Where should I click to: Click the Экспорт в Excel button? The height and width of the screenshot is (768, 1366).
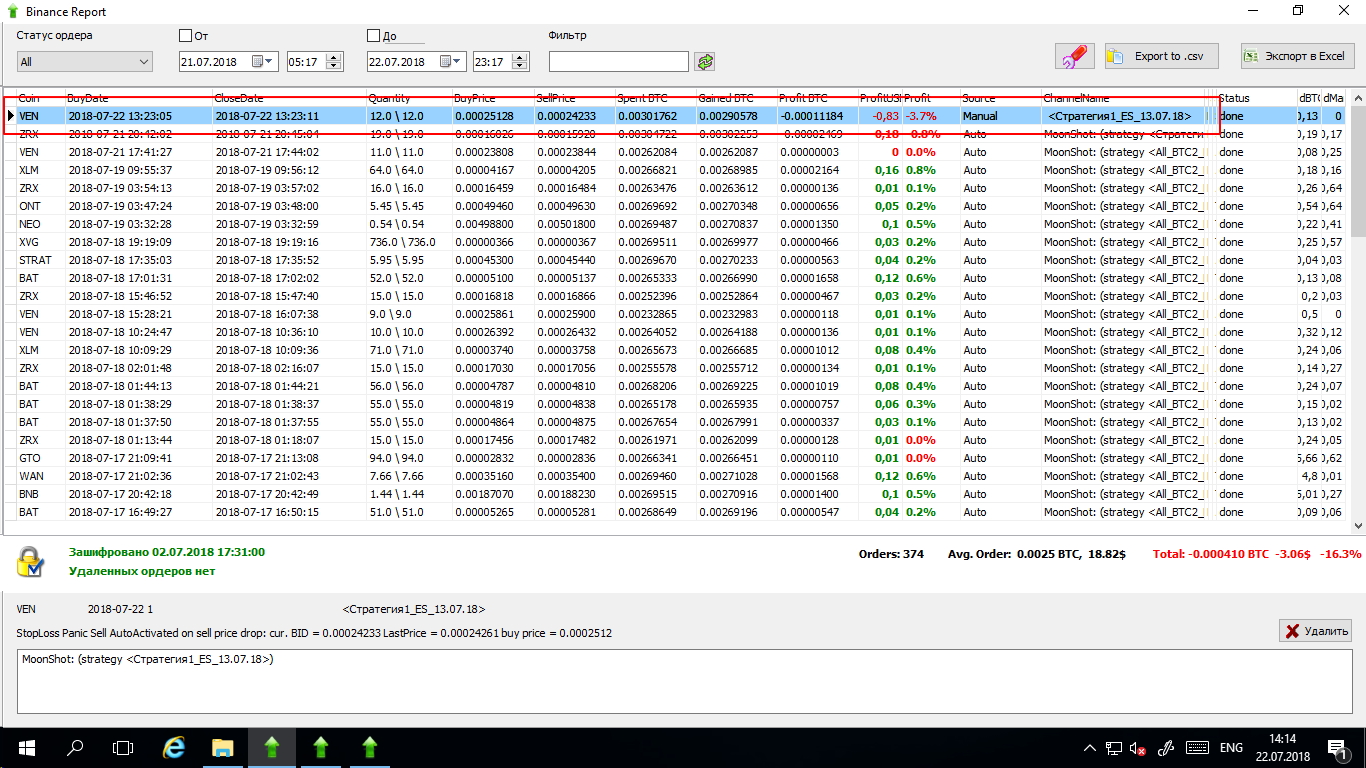click(1297, 57)
